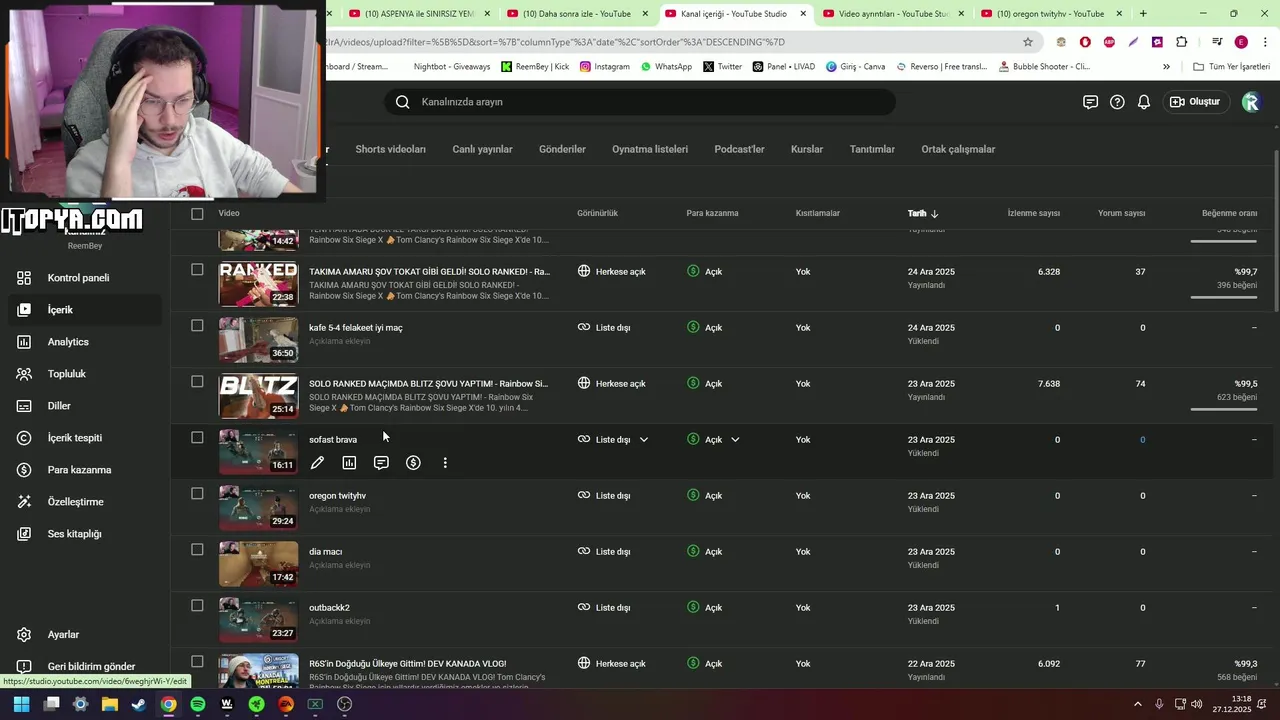Open the WhatsApp bookmark
Viewport: 1280px width, 720px height.
click(x=666, y=67)
